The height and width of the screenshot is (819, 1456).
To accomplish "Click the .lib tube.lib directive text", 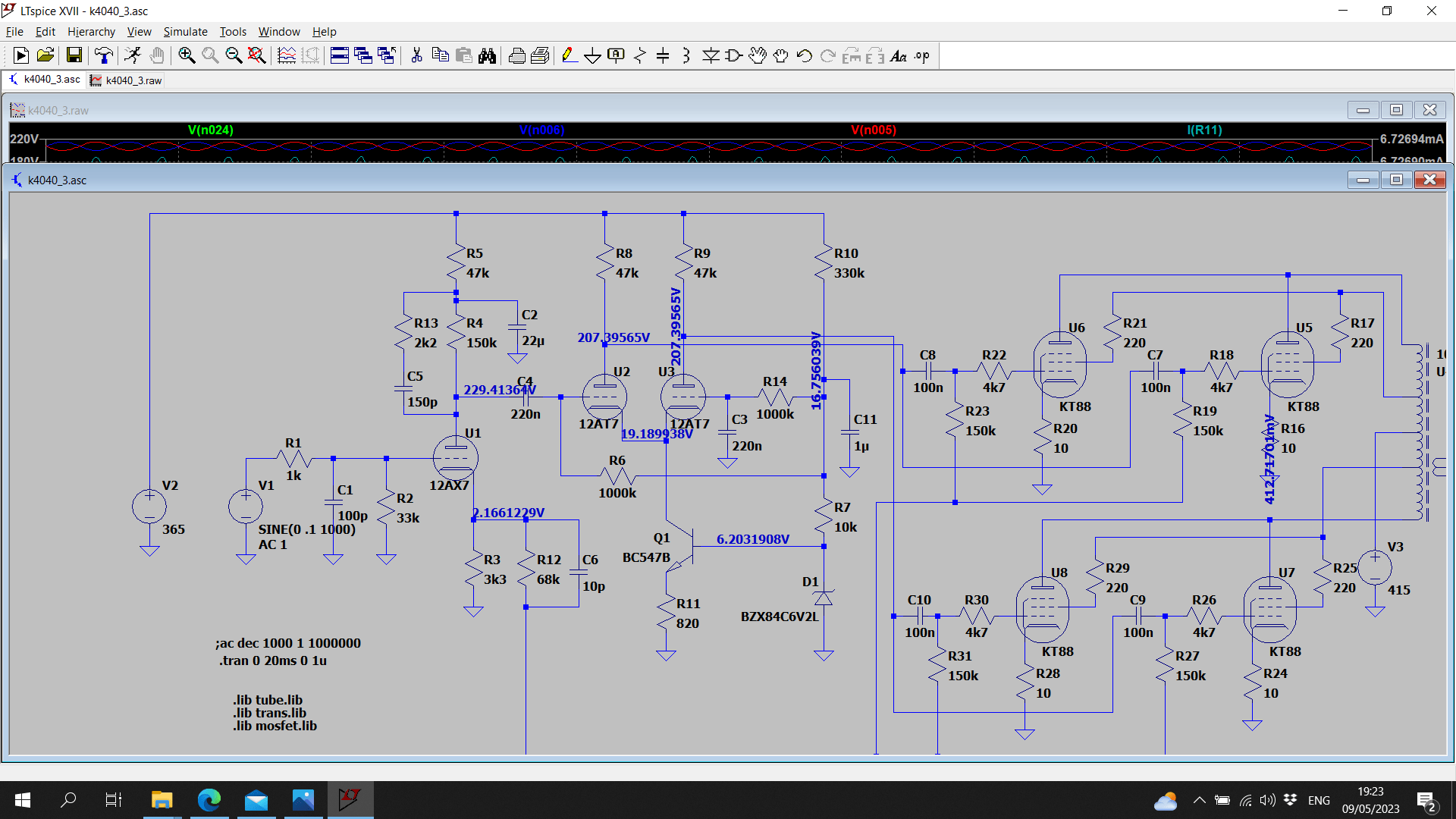I will pyautogui.click(x=268, y=700).
